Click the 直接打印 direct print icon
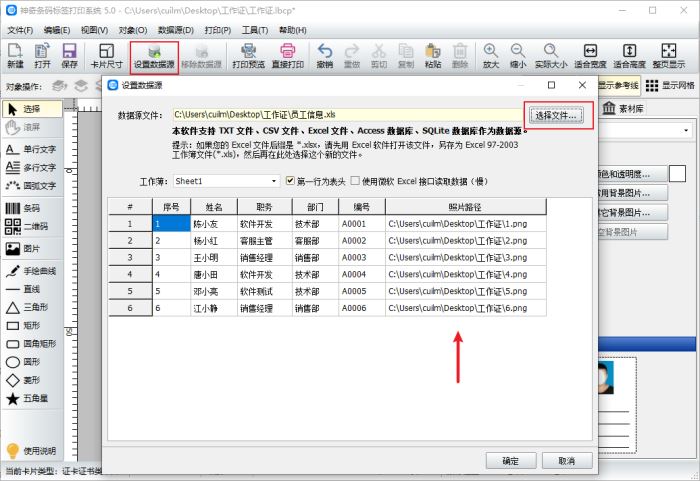 288,56
